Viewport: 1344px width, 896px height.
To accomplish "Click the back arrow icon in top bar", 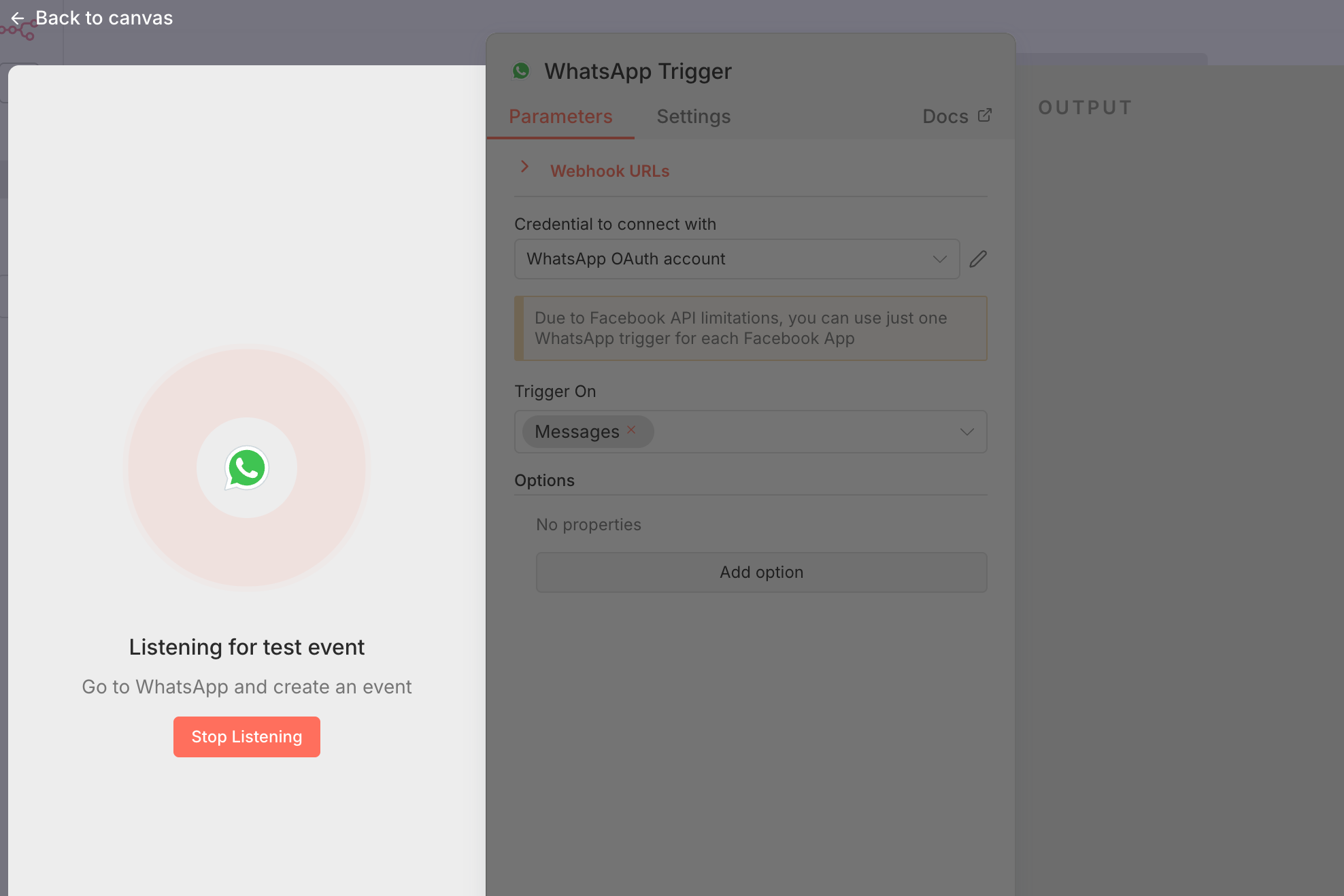I will tap(18, 18).
